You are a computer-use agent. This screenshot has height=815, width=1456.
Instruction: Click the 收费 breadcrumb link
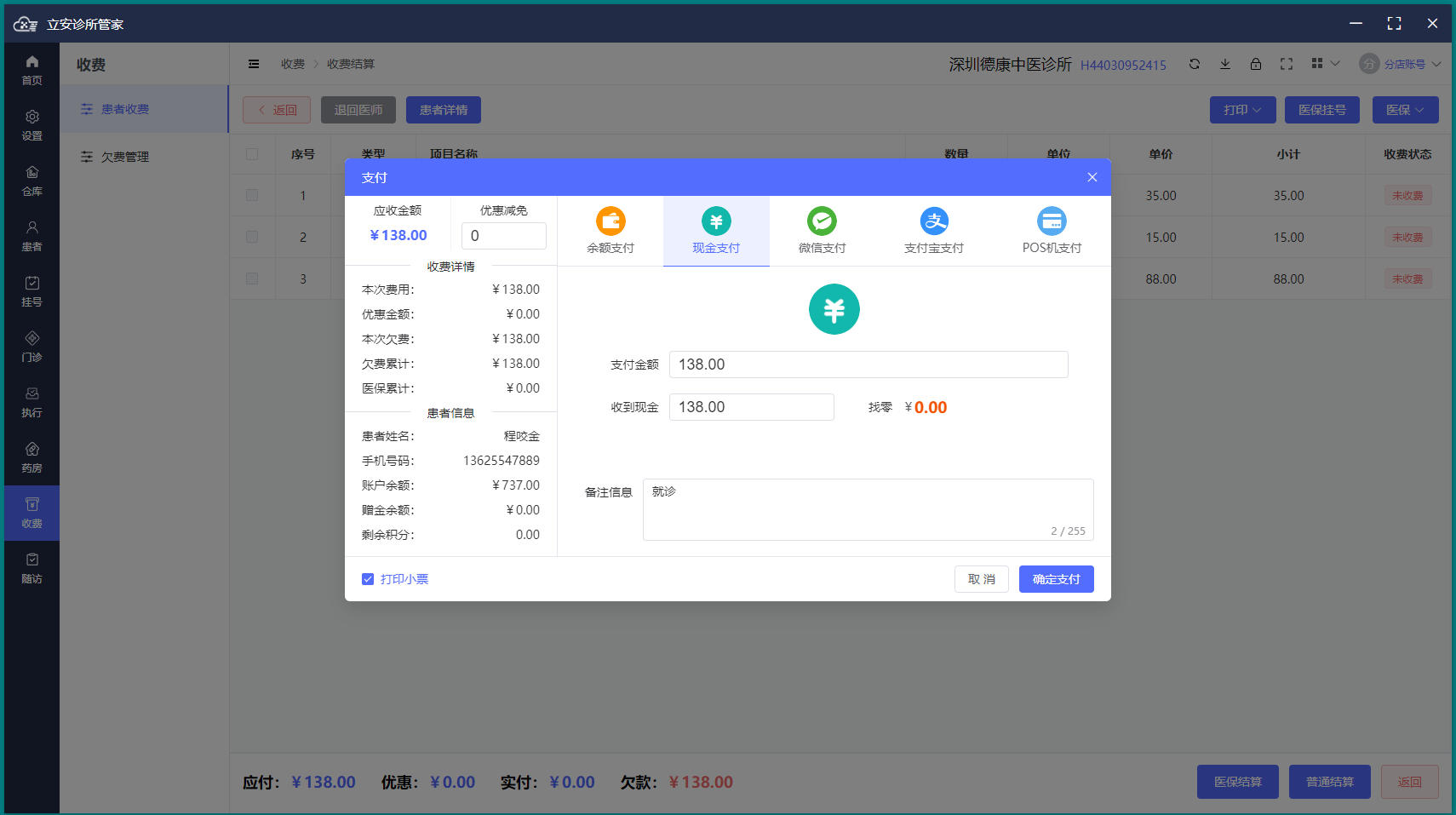pyautogui.click(x=293, y=64)
